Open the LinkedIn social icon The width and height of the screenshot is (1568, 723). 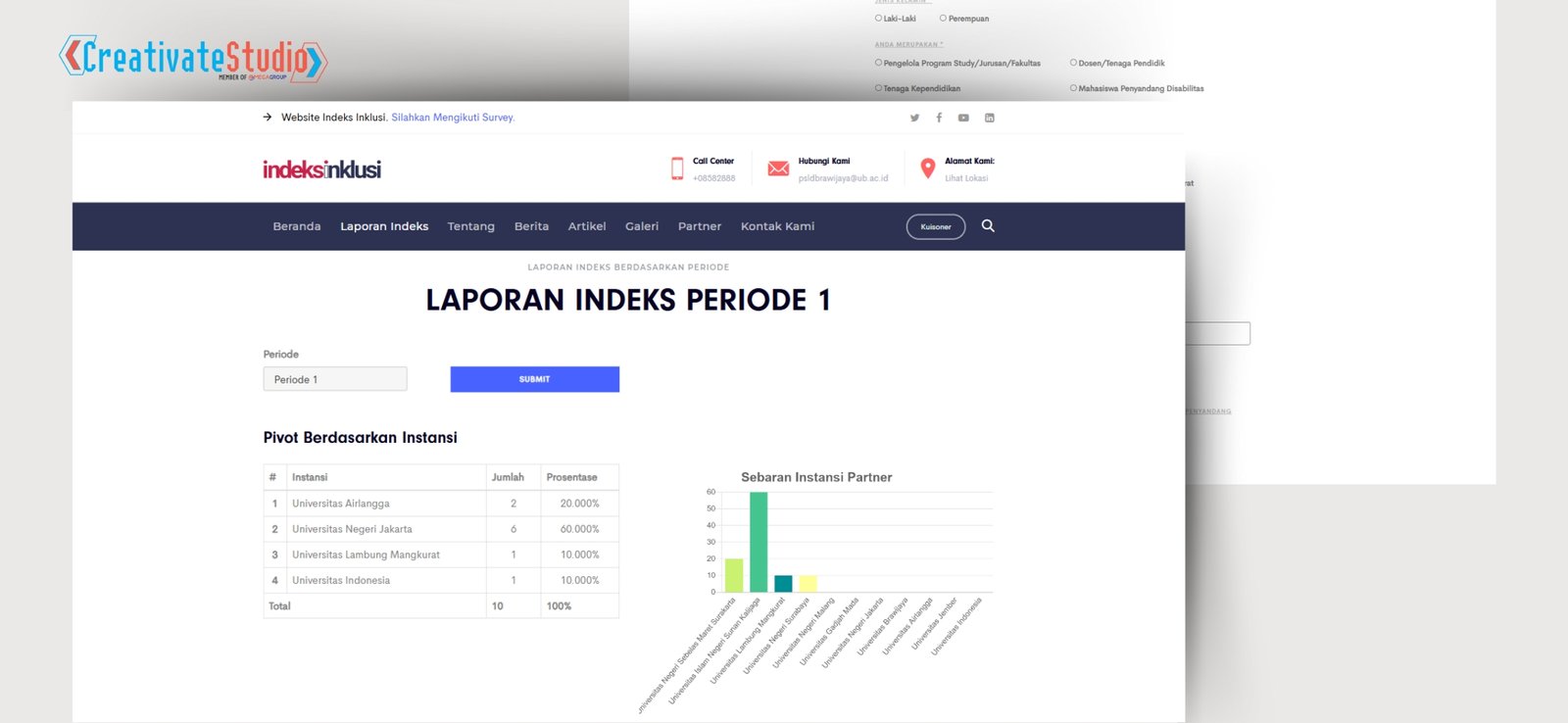tap(990, 118)
